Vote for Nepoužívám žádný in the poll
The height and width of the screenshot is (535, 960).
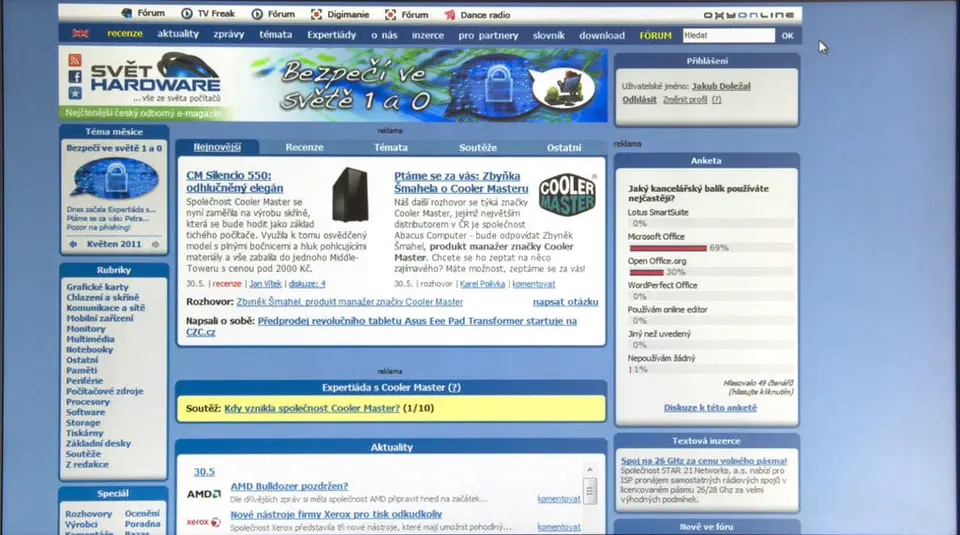(661, 358)
